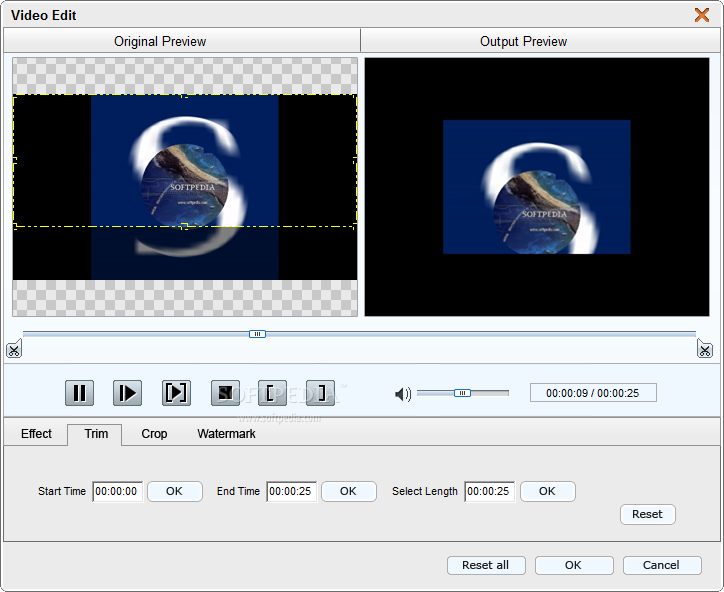Image resolution: width=724 pixels, height=592 pixels.
Task: Cancel the video edit dialog
Action: click(662, 565)
